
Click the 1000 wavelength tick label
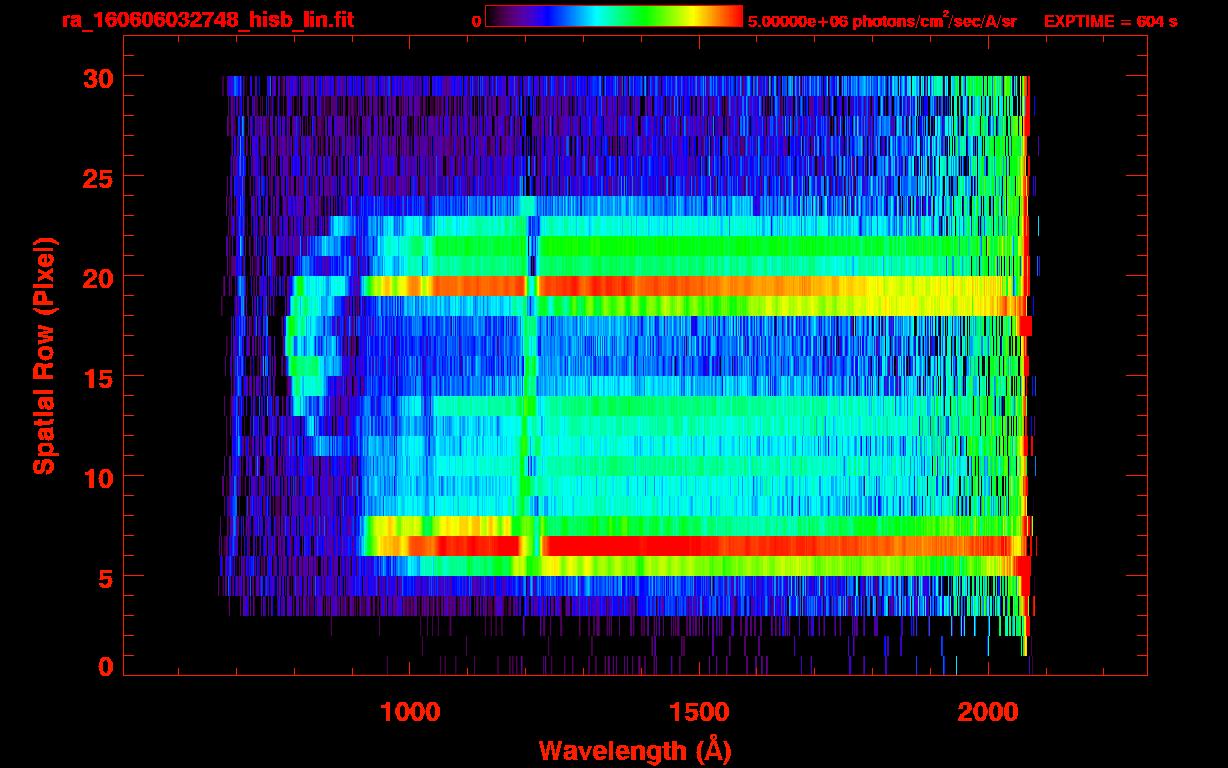click(x=409, y=712)
